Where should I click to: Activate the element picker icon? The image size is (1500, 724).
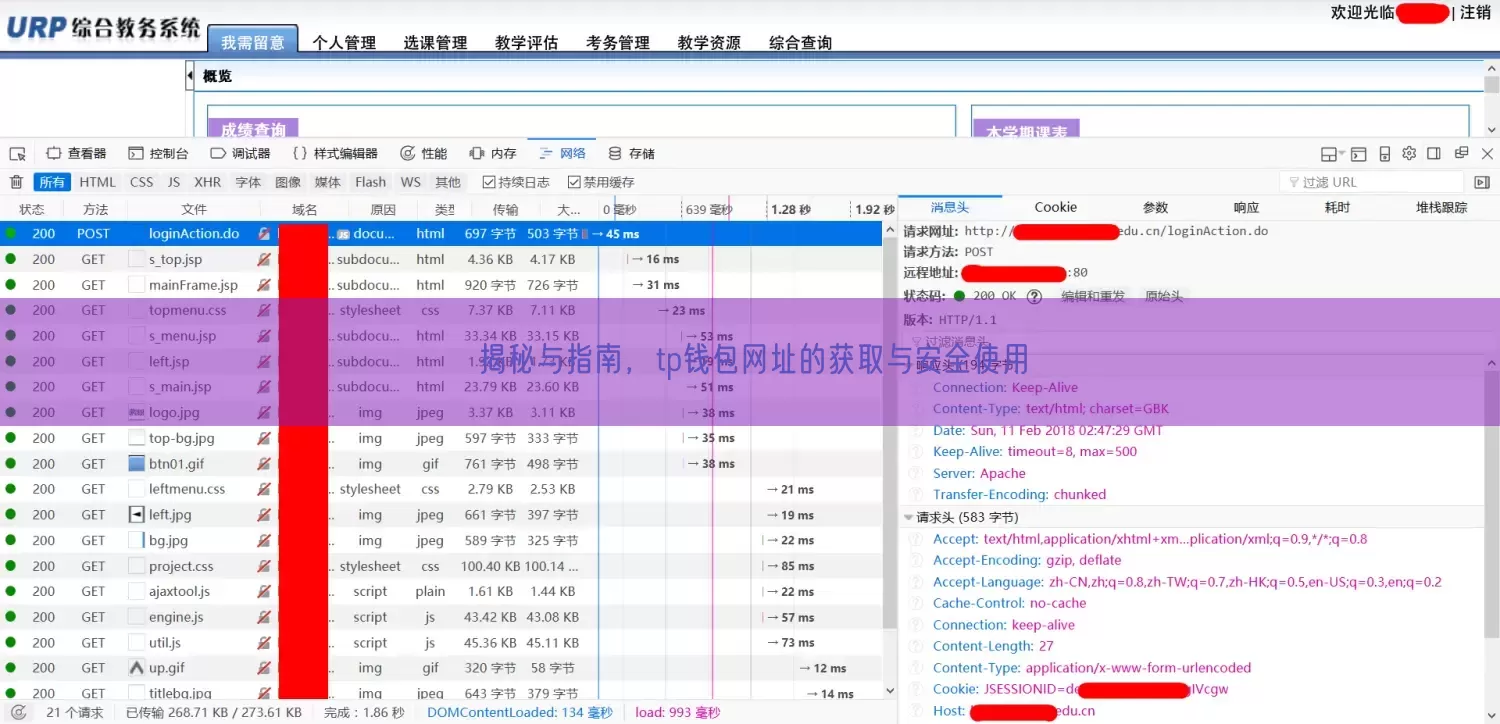click(17, 154)
